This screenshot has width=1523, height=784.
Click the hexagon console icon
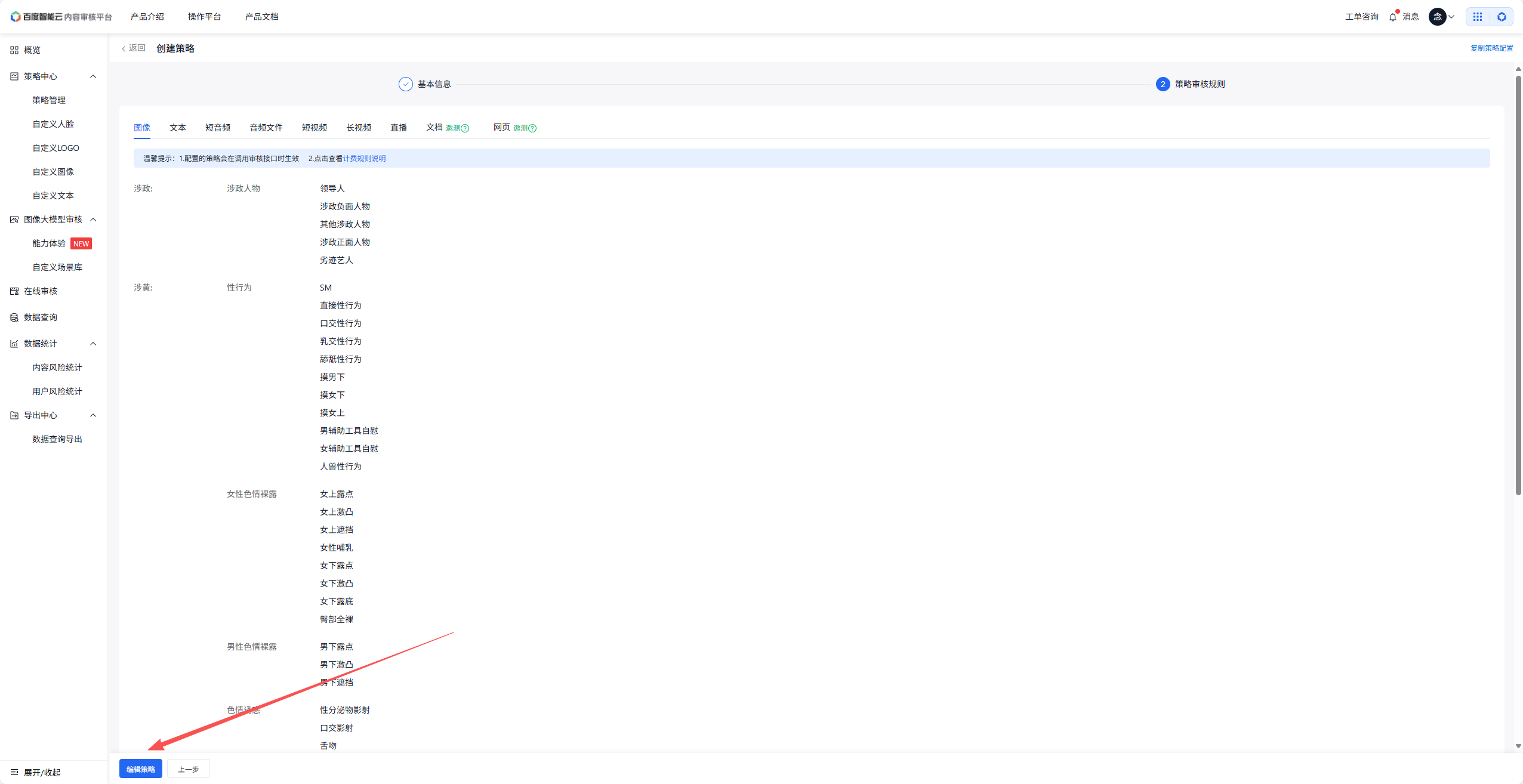coord(1502,17)
